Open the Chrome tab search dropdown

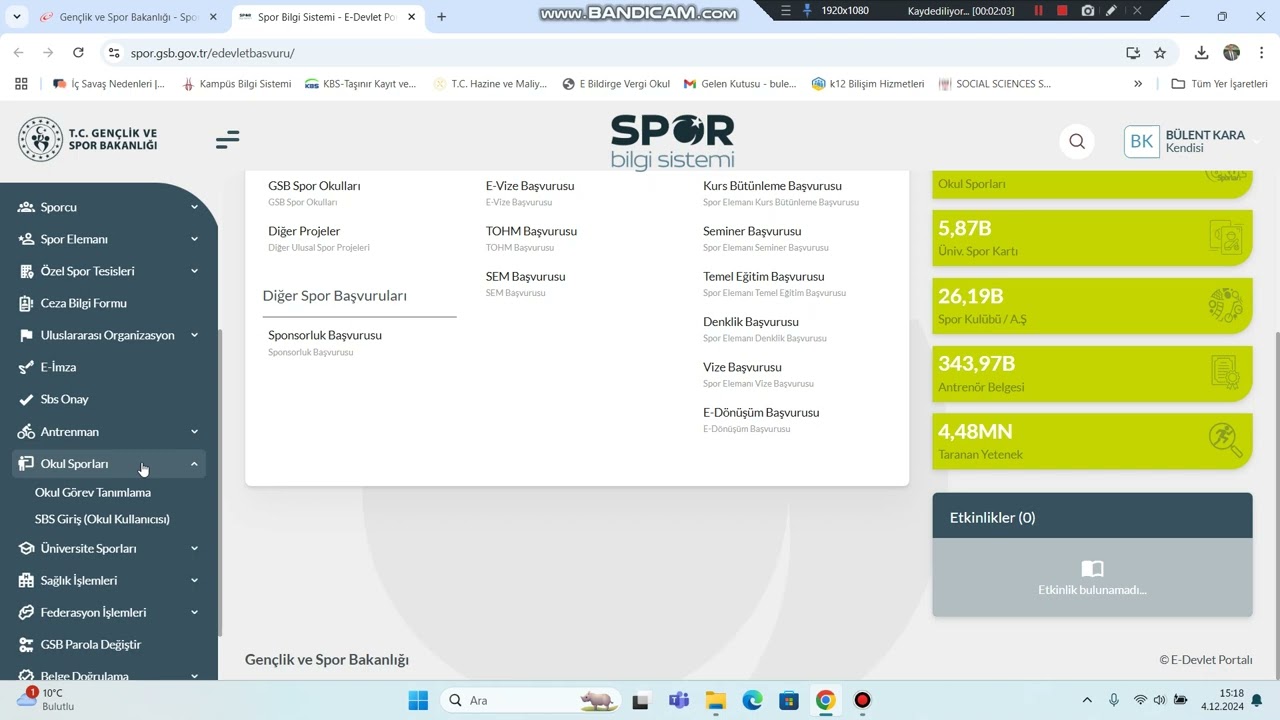[x=16, y=17]
